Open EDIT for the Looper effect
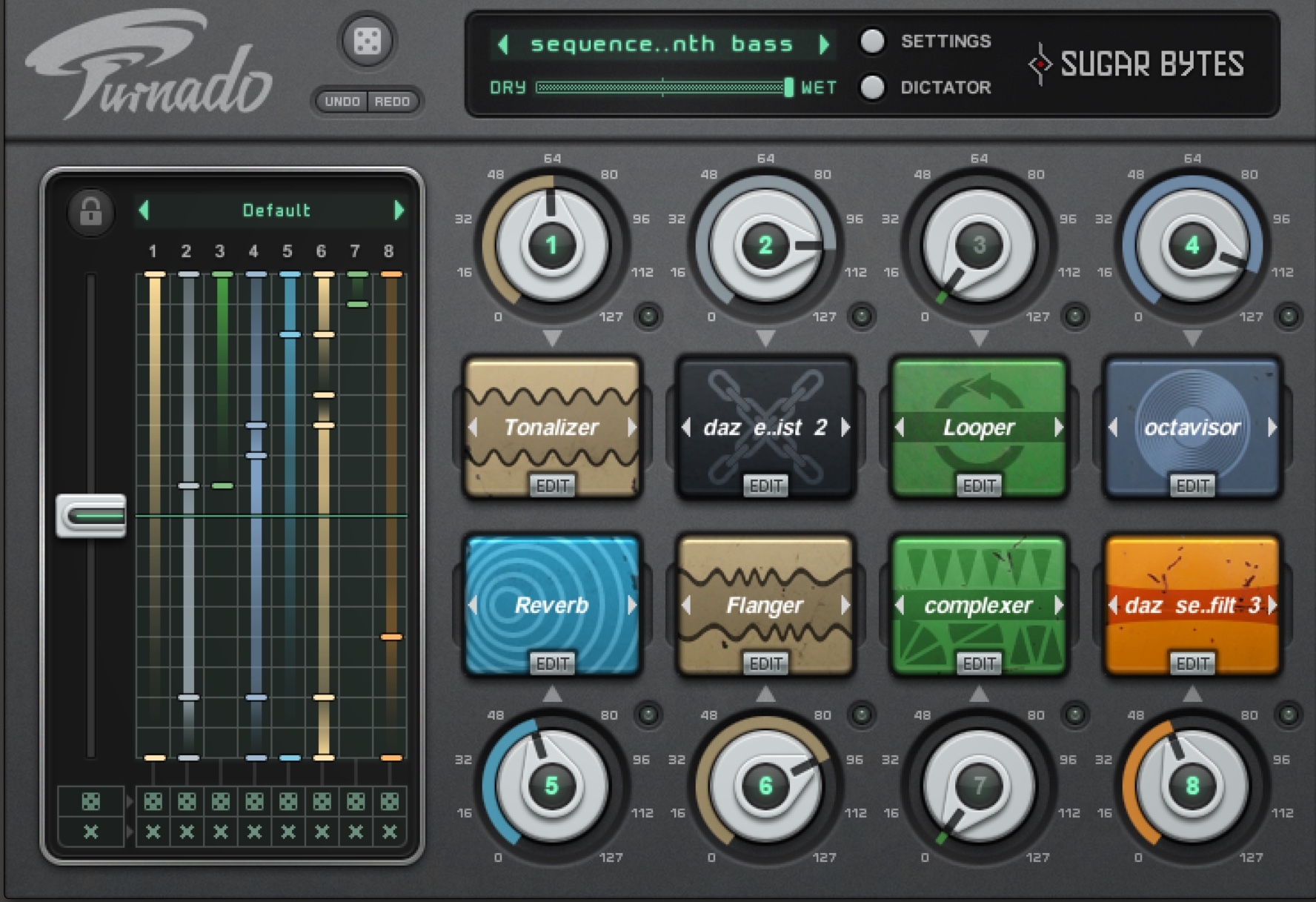The width and height of the screenshot is (1316, 902). (x=979, y=485)
